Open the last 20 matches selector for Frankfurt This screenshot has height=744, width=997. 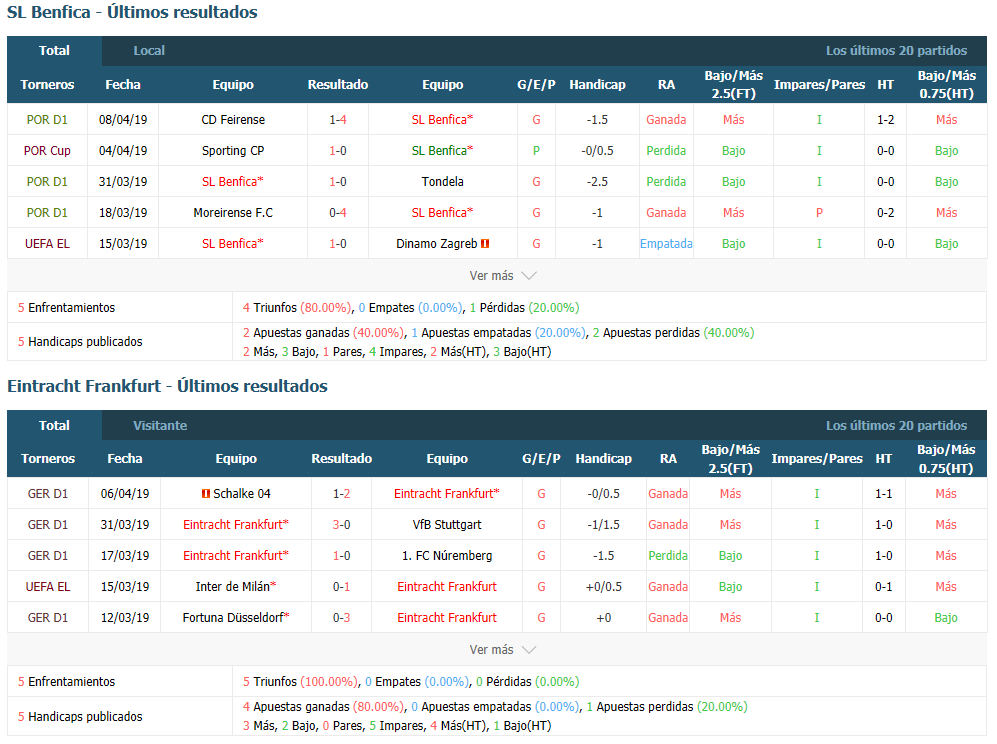tap(896, 425)
